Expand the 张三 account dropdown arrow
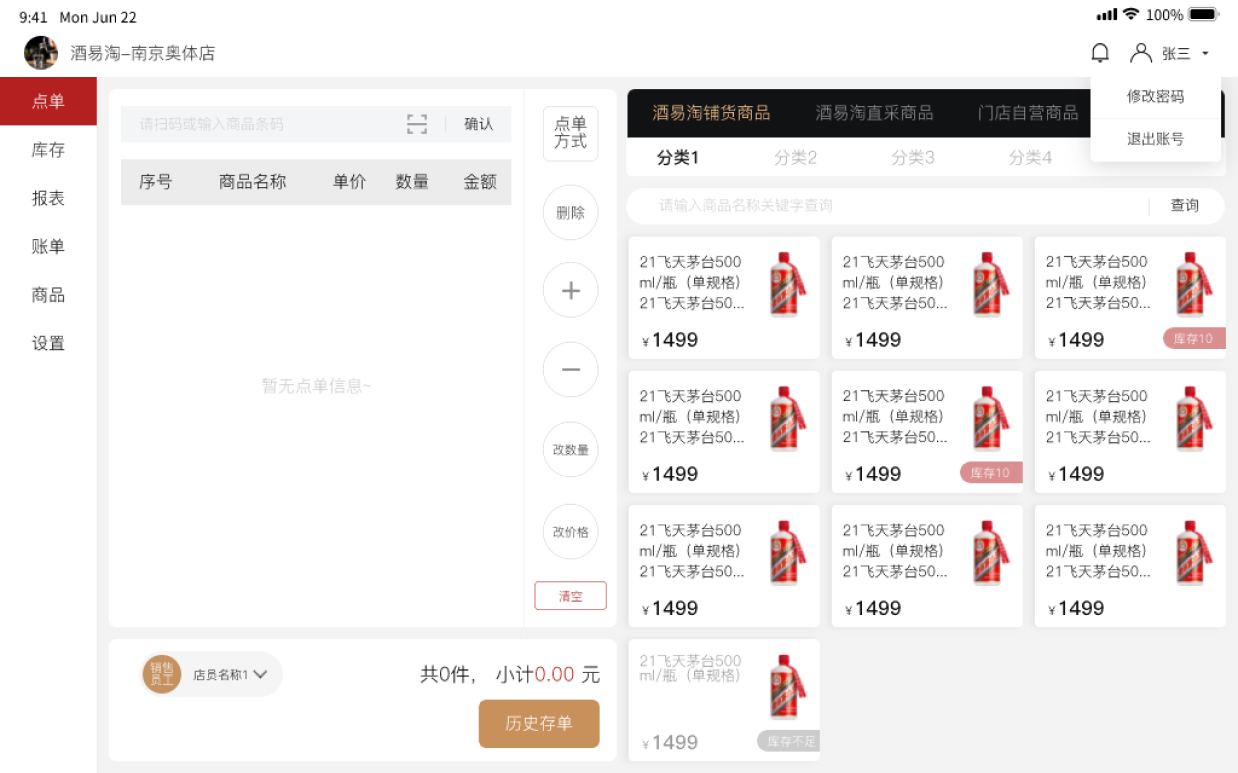 1205,54
